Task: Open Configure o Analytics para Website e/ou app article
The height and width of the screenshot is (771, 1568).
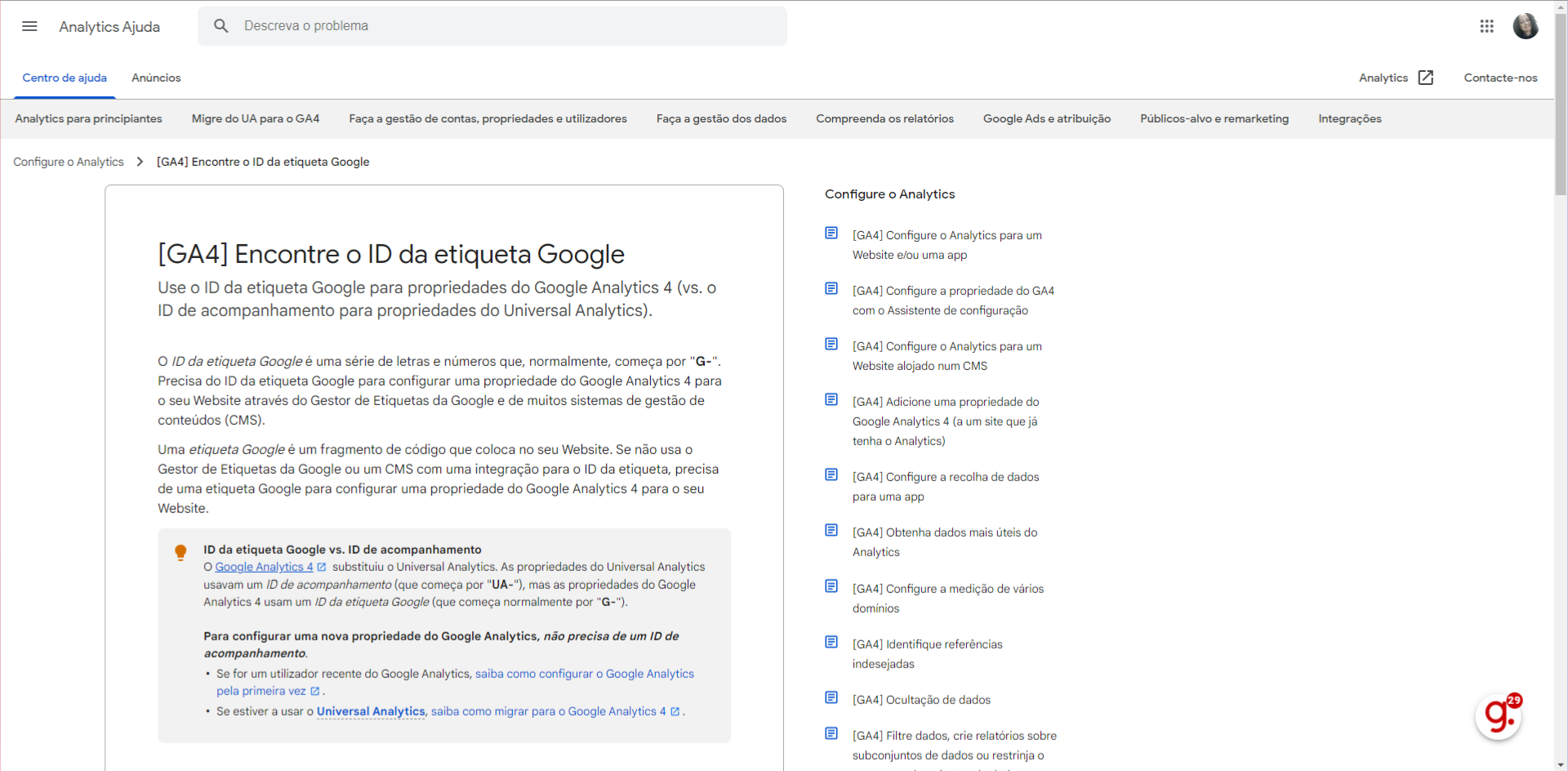Action: tap(947, 245)
